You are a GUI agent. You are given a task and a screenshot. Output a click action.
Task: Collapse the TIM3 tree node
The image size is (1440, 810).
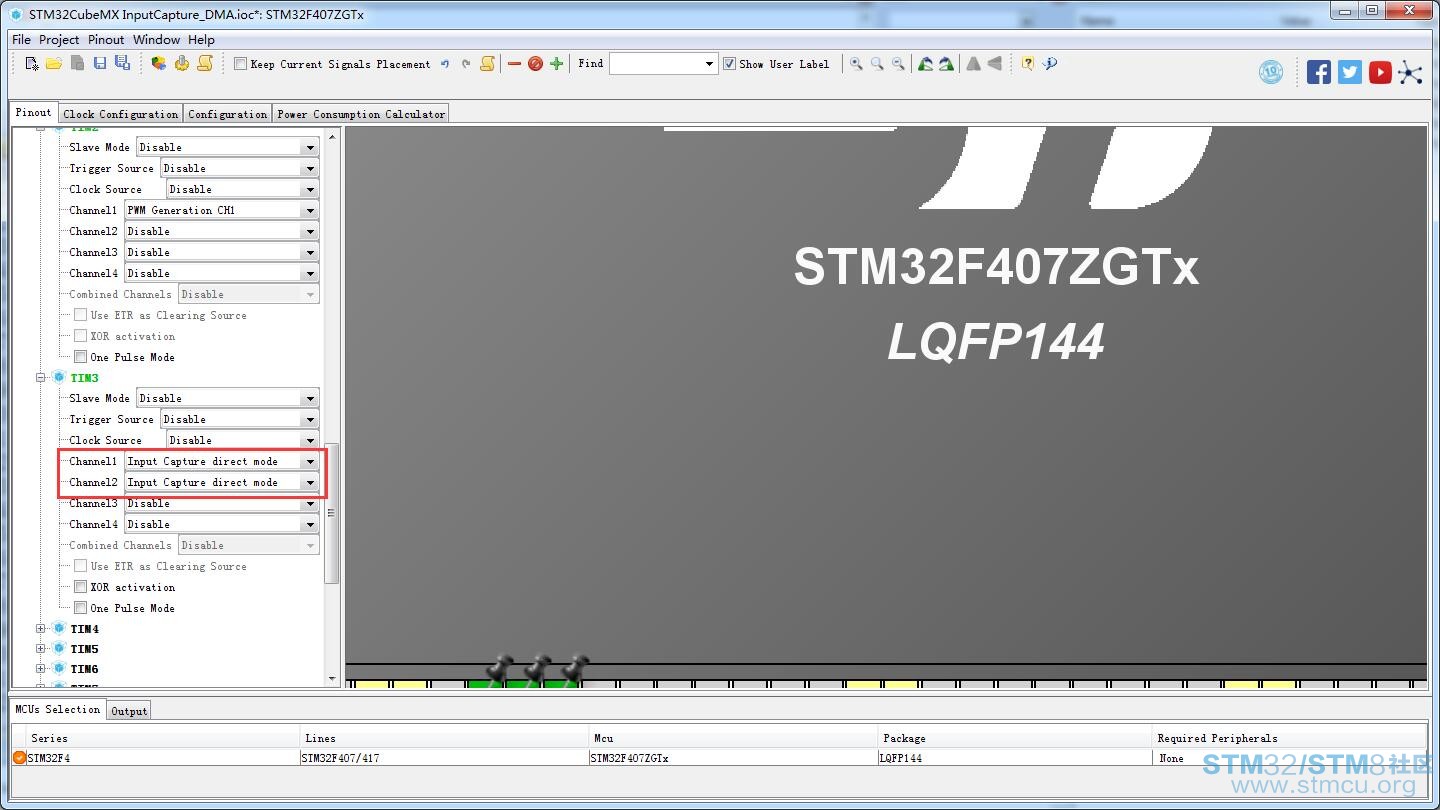(41, 378)
